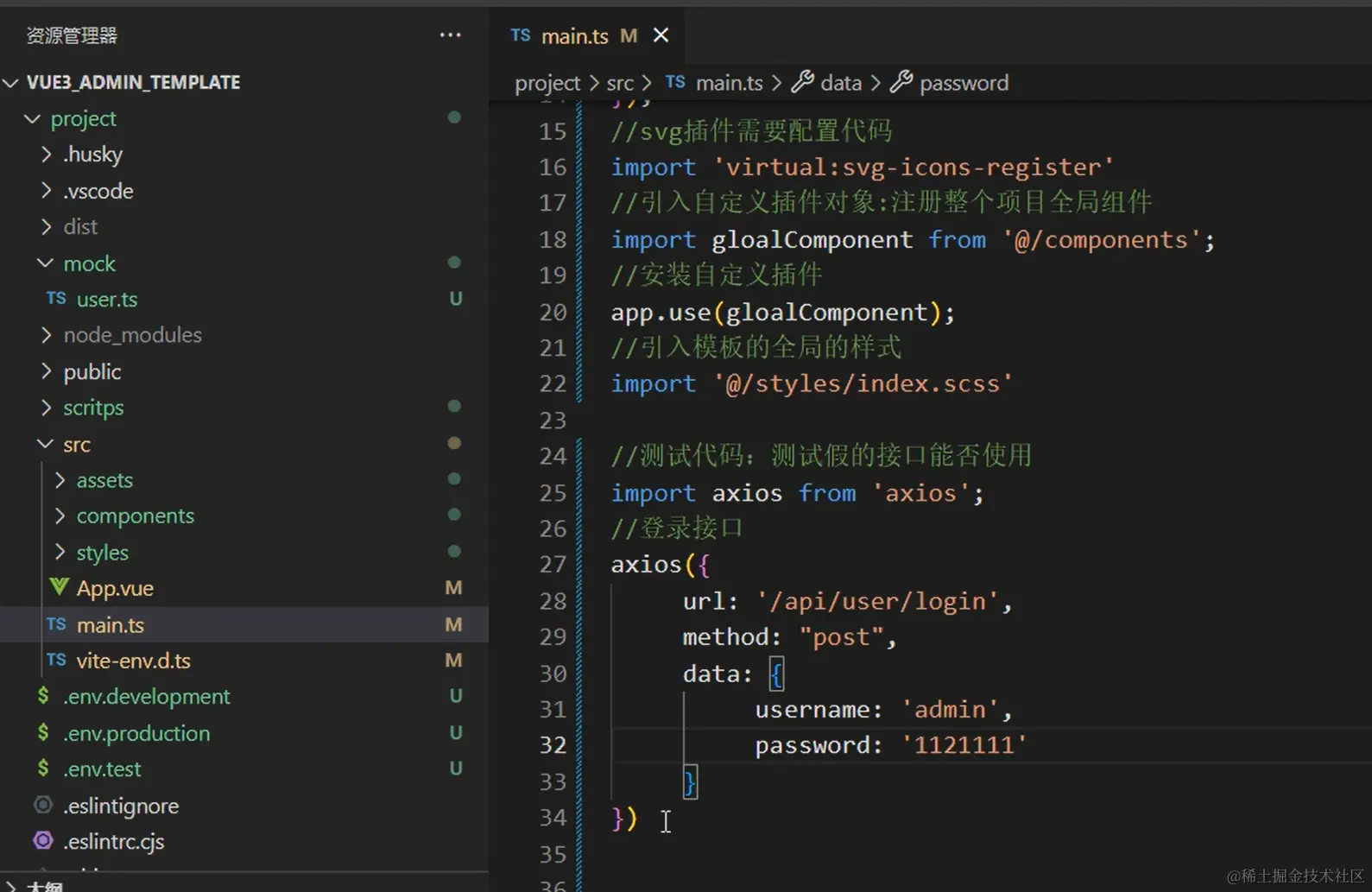Click the 'admin' username value
Image resolution: width=1372 pixels, height=892 pixels.
point(950,710)
